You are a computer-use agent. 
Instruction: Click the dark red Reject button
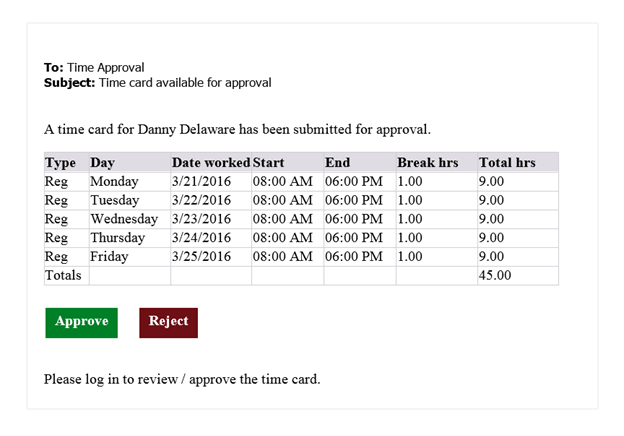click(x=168, y=323)
